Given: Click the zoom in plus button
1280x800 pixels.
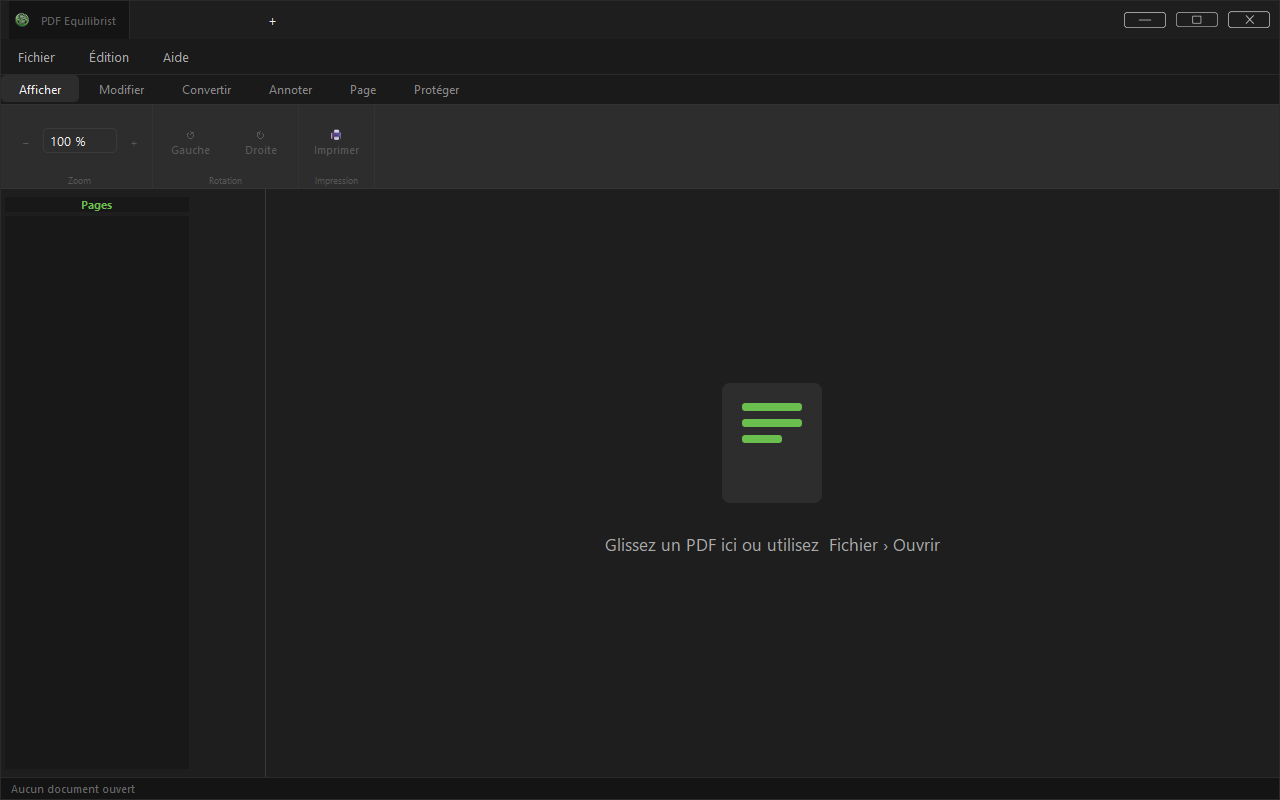Looking at the screenshot, I should point(134,143).
